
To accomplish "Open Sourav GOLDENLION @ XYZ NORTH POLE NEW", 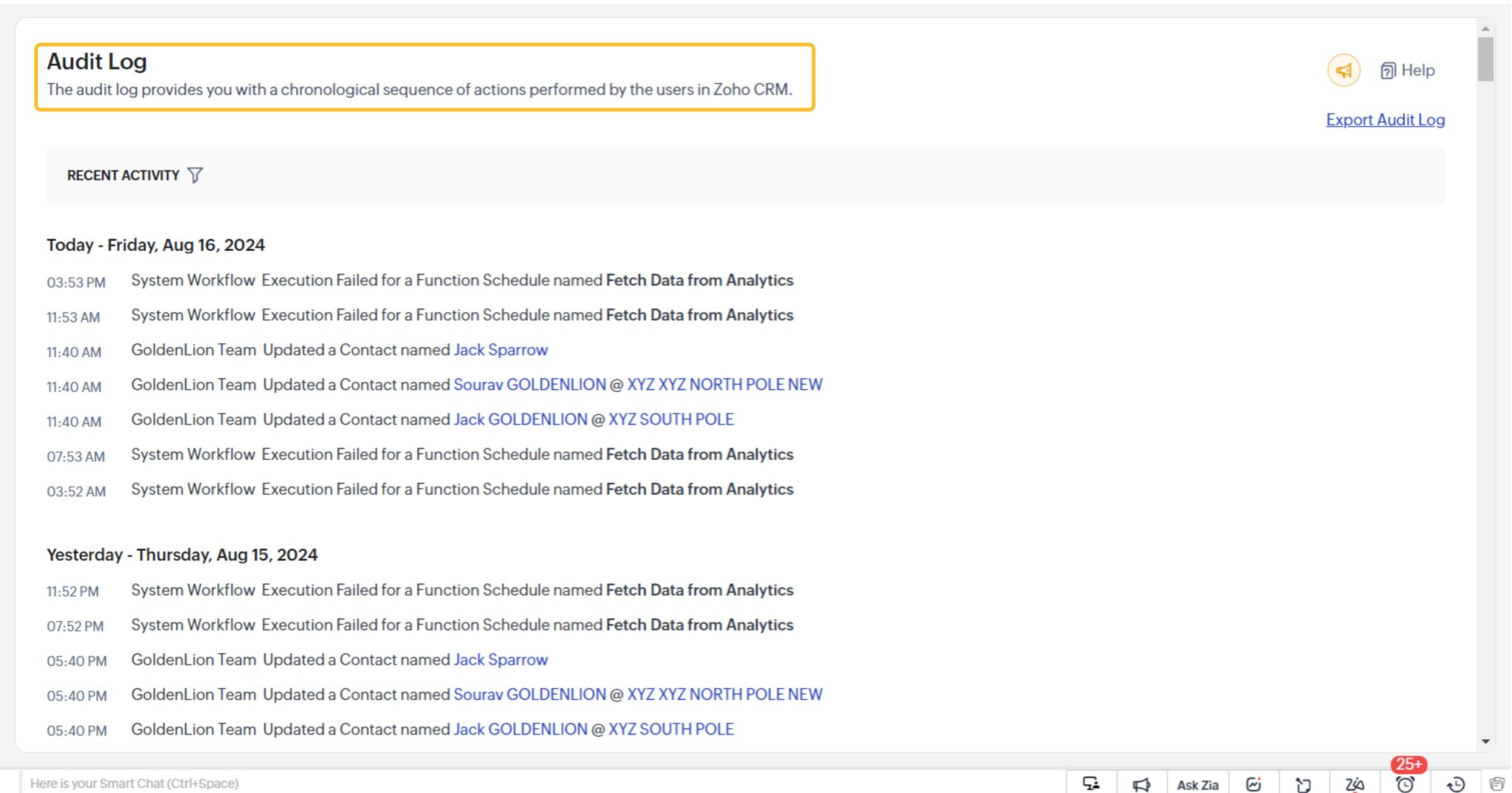I will [x=638, y=385].
